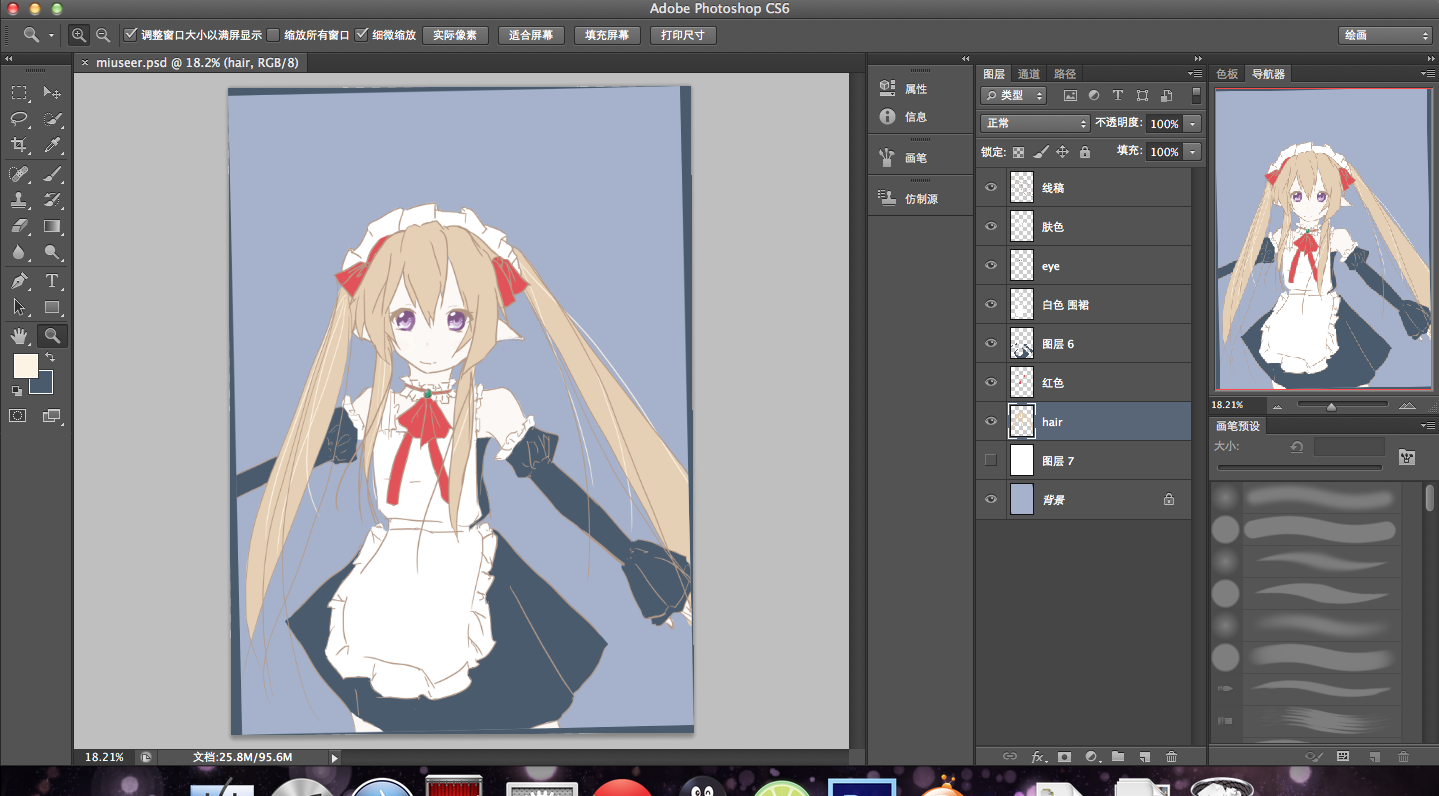
Task: Select the Horizontal Type tool
Action: pyautogui.click(x=52, y=281)
